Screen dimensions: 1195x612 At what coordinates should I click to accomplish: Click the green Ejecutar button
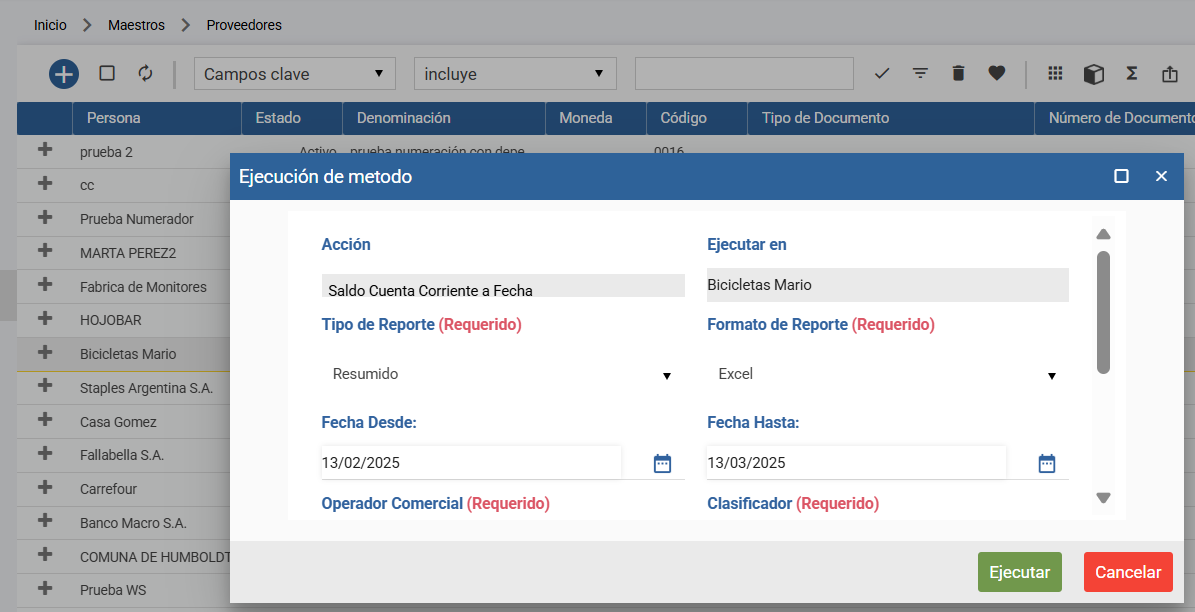[1020, 572]
